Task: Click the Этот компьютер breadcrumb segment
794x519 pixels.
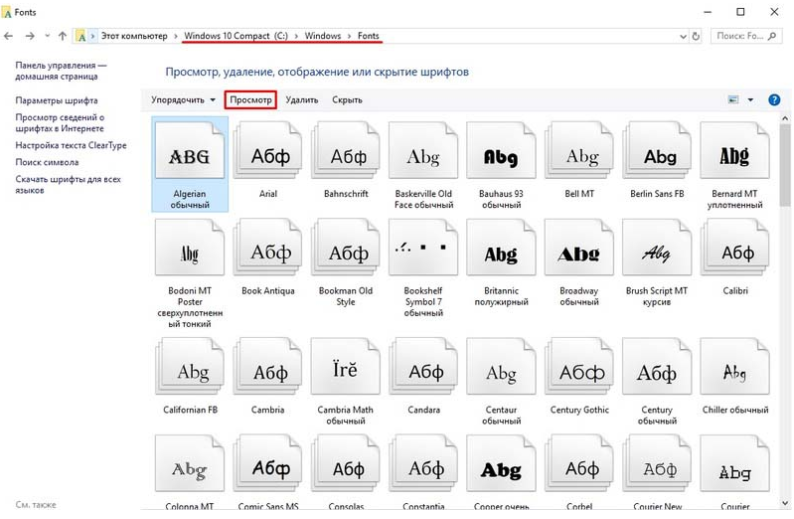Action: pyautogui.click(x=134, y=36)
